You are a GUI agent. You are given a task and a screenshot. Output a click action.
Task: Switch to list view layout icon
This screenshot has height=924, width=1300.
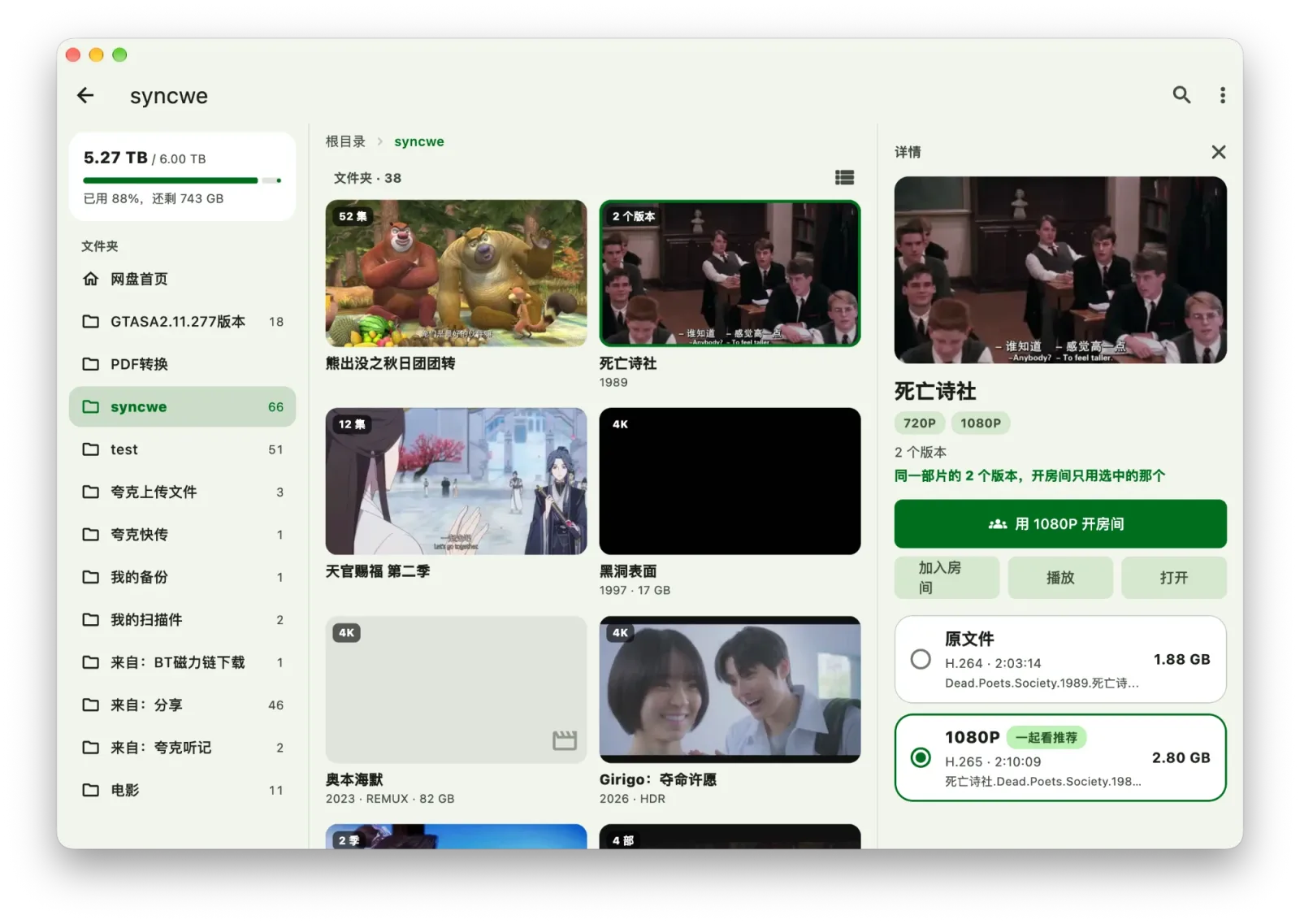(844, 177)
